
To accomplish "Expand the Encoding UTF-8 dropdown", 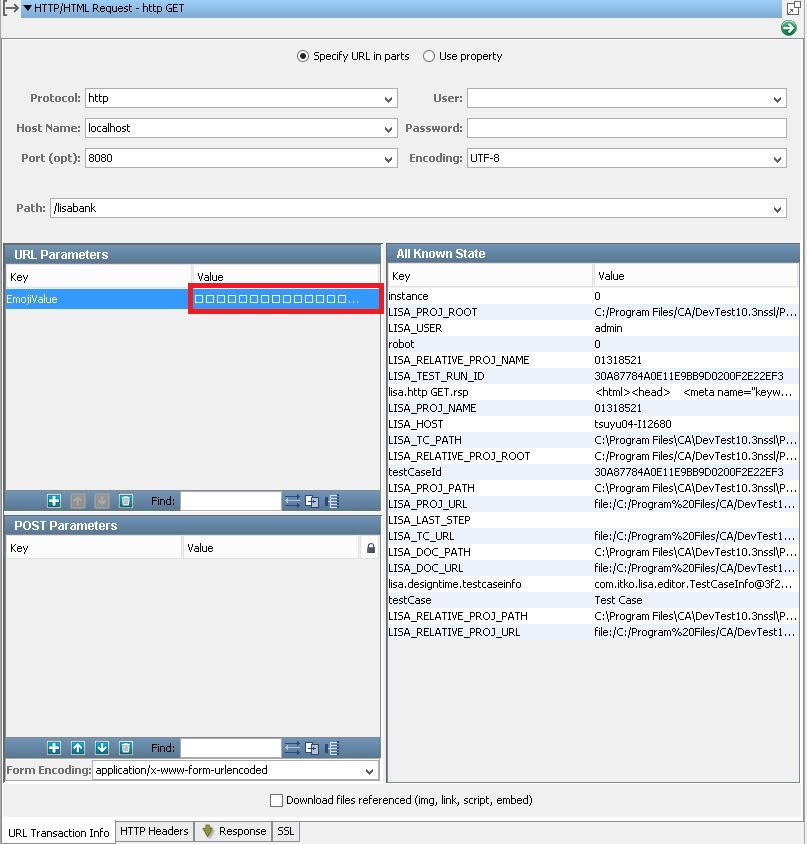I will pyautogui.click(x=778, y=159).
